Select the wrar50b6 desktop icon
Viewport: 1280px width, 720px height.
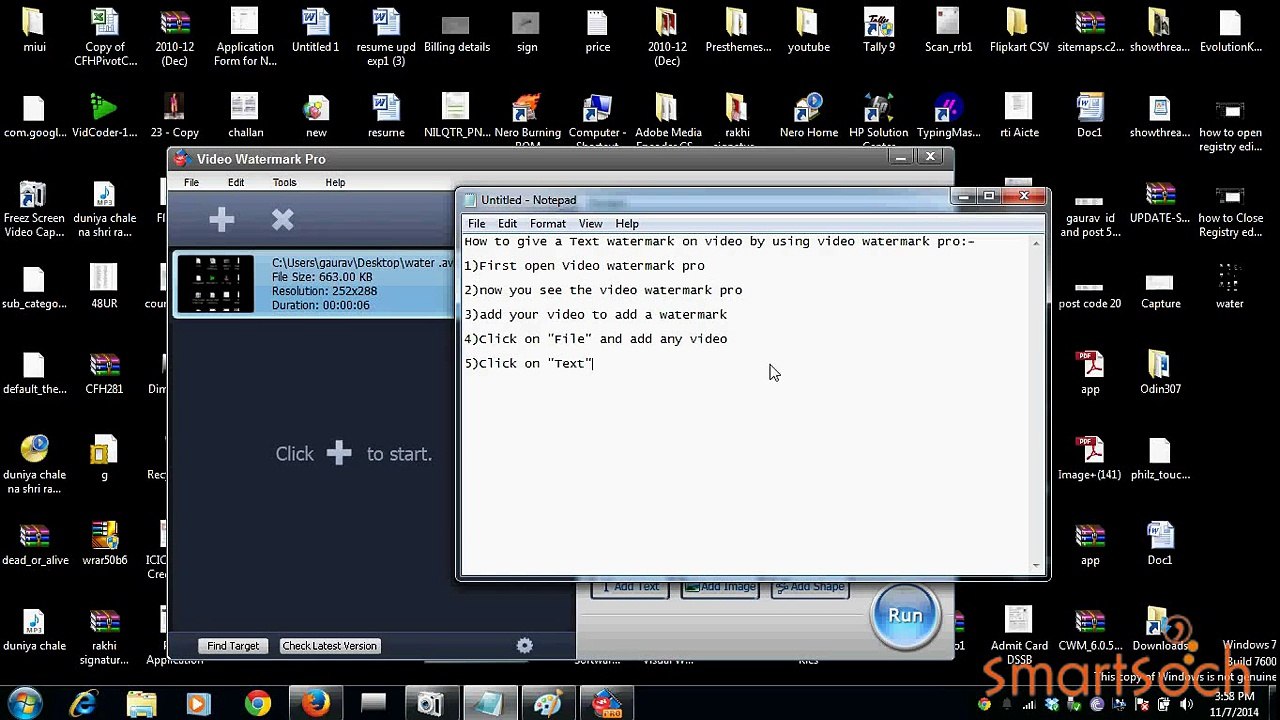click(104, 545)
